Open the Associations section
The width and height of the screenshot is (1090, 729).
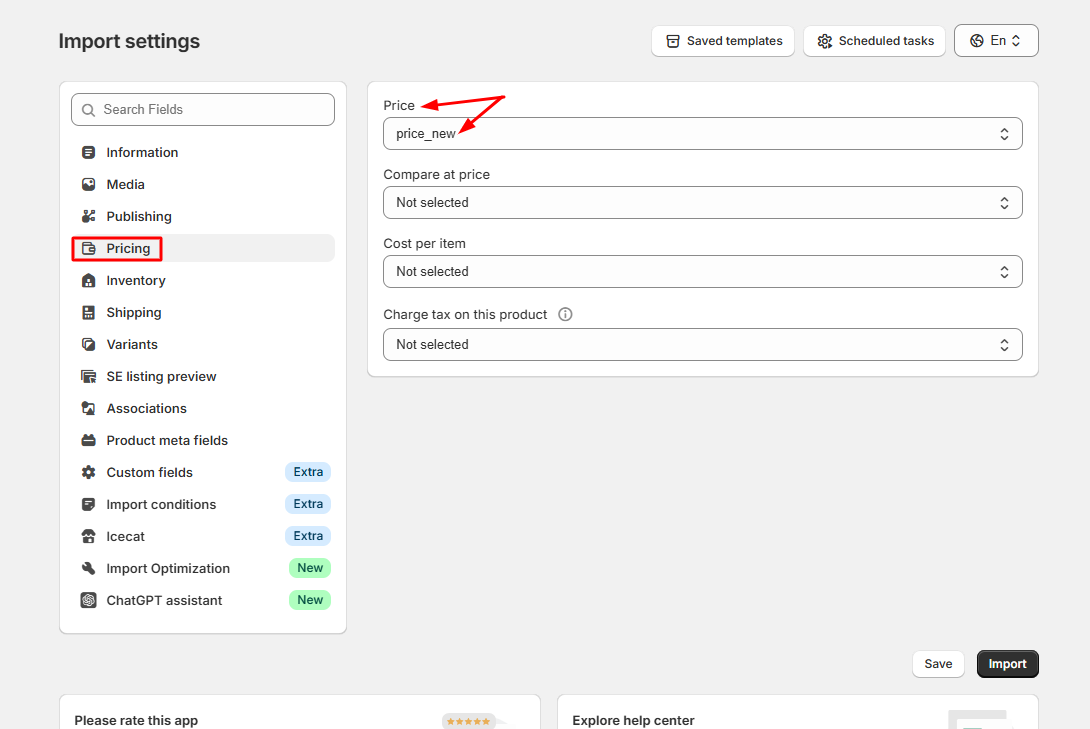[203, 408]
